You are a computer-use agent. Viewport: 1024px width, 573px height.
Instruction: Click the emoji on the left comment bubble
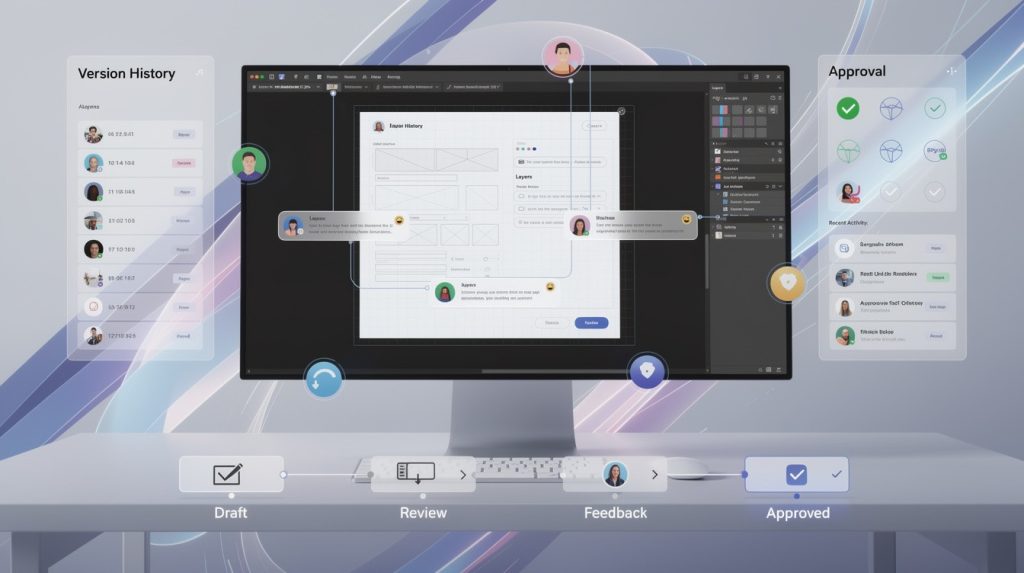pos(399,221)
